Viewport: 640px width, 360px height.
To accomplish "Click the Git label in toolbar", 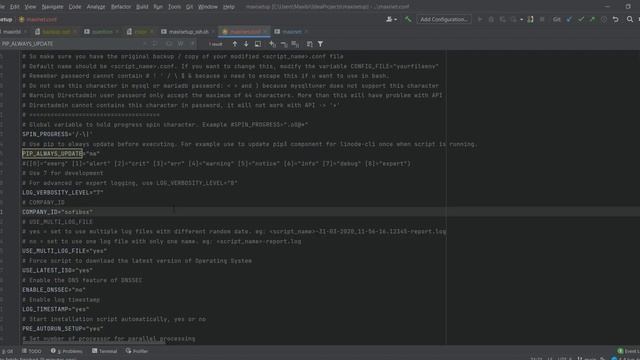I will (556, 19).
